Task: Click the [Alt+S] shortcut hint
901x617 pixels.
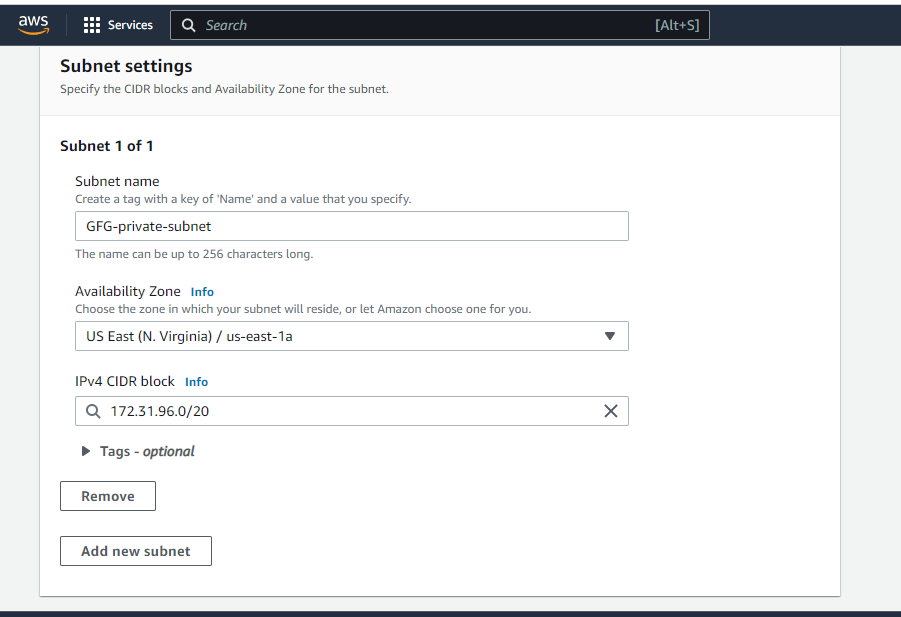Action: click(677, 25)
